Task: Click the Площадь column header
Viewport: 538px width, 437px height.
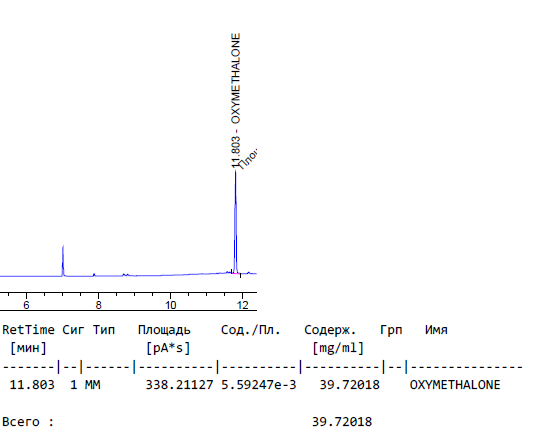Action: pyautogui.click(x=164, y=330)
